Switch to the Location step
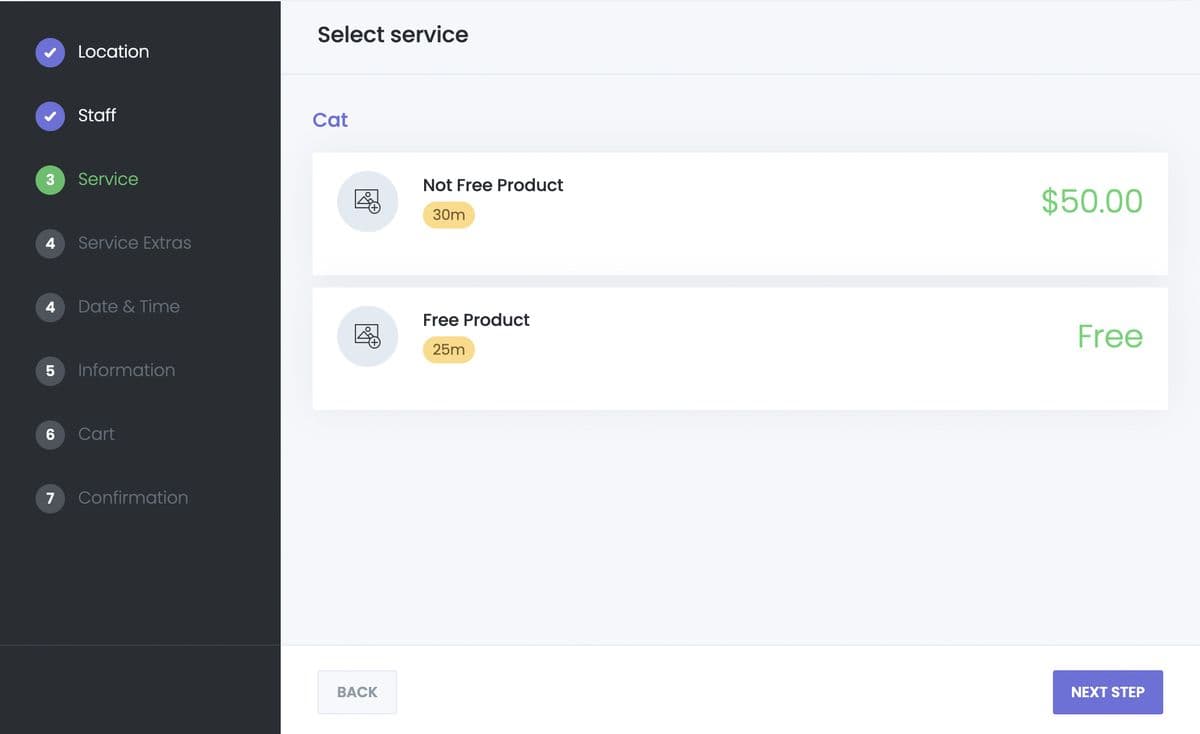The height and width of the screenshot is (734, 1200). point(113,52)
